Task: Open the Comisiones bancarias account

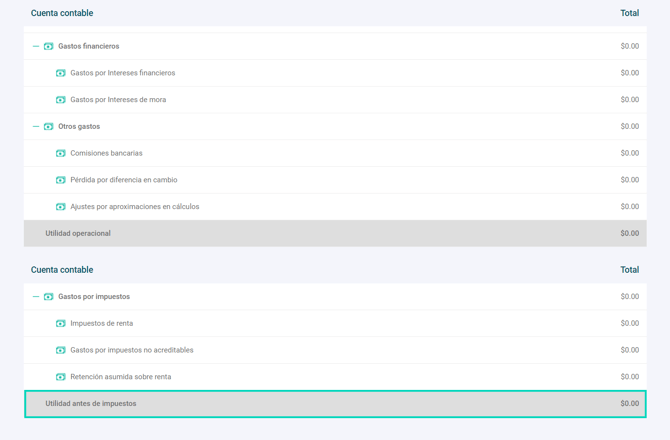Action: (106, 153)
